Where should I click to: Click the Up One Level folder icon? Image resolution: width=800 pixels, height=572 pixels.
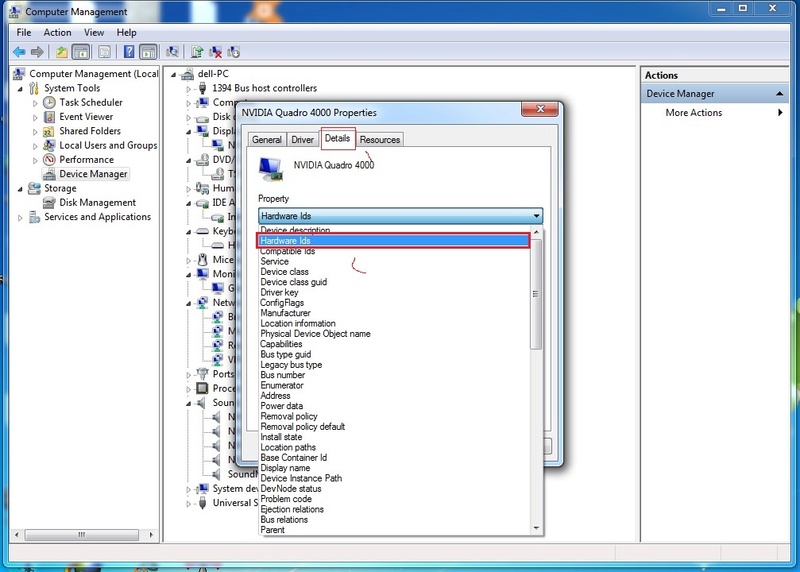tap(62, 52)
